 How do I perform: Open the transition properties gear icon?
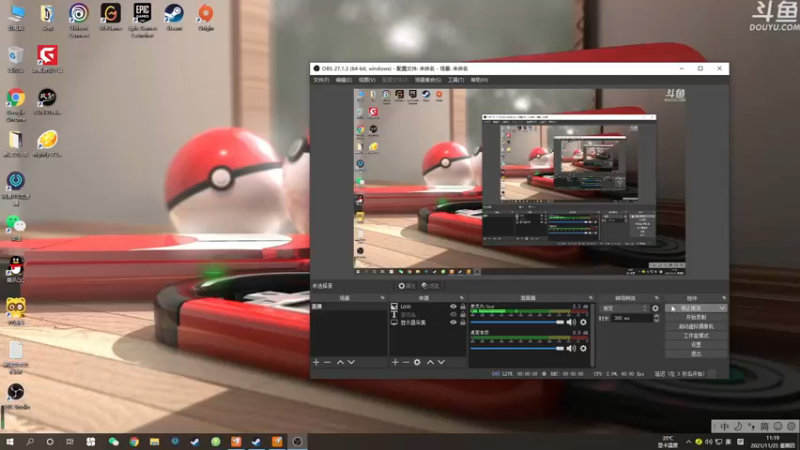(x=656, y=308)
